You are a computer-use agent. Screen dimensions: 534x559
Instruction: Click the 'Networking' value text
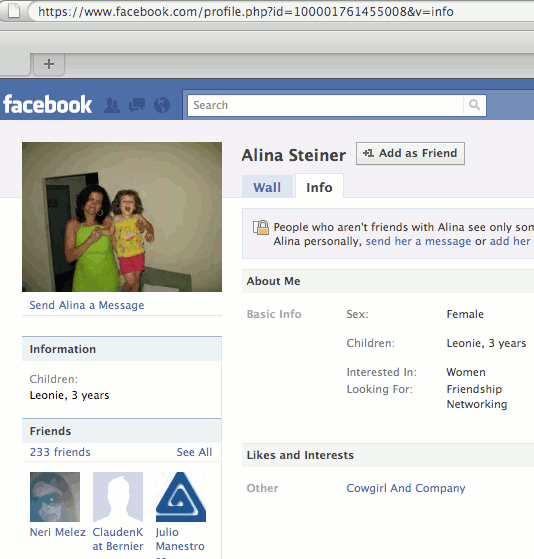(477, 404)
